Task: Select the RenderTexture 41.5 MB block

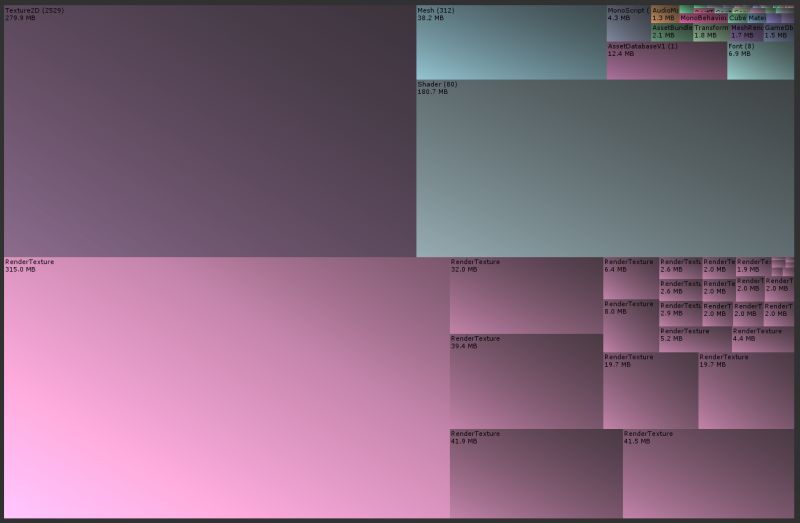Action: [708, 474]
